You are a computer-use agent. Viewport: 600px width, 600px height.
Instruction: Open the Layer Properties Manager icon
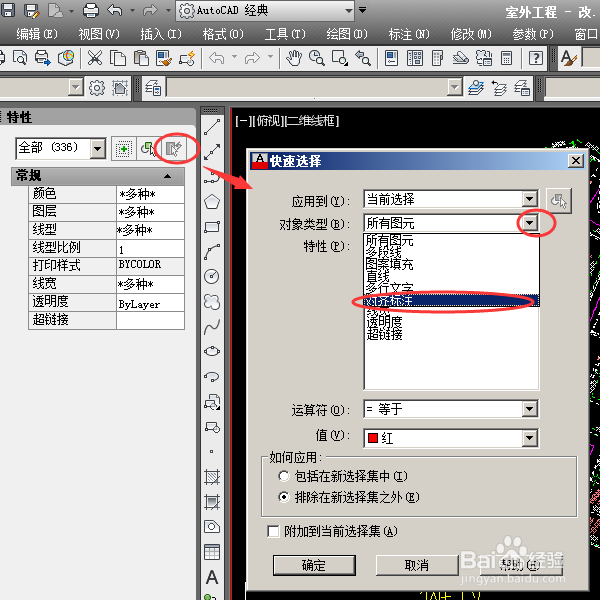(x=153, y=89)
